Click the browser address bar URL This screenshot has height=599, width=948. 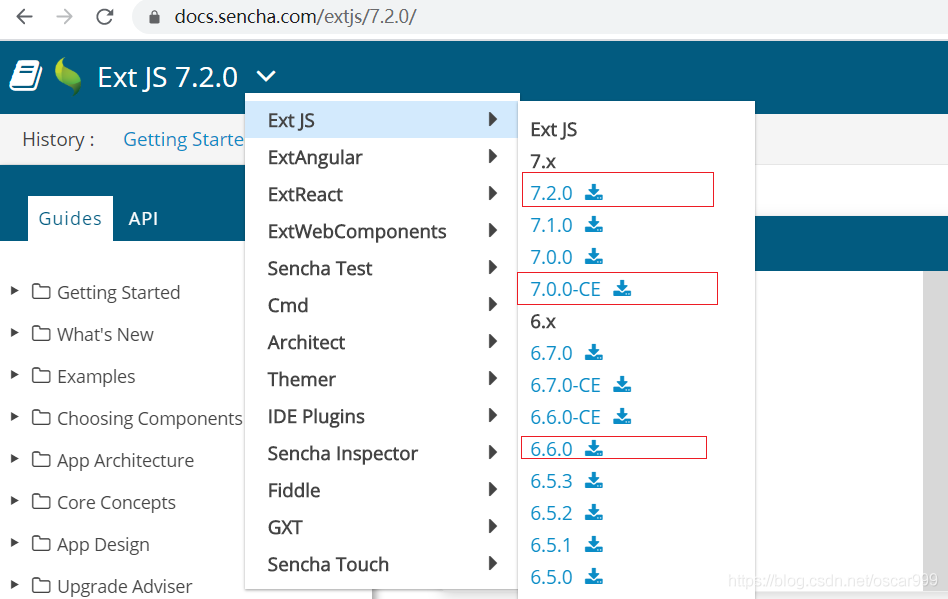click(x=295, y=16)
